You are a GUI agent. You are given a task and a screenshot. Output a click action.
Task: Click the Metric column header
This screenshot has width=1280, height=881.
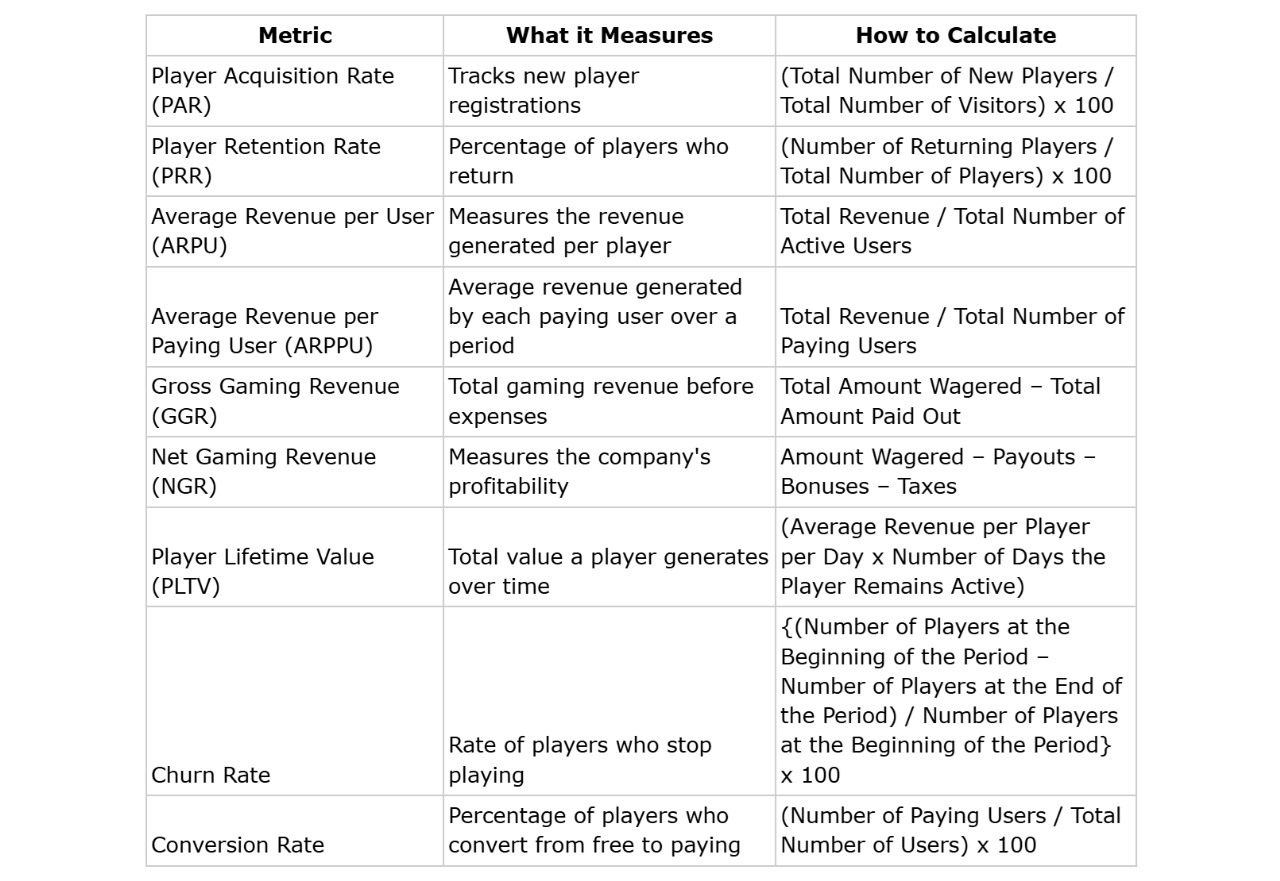click(x=295, y=36)
